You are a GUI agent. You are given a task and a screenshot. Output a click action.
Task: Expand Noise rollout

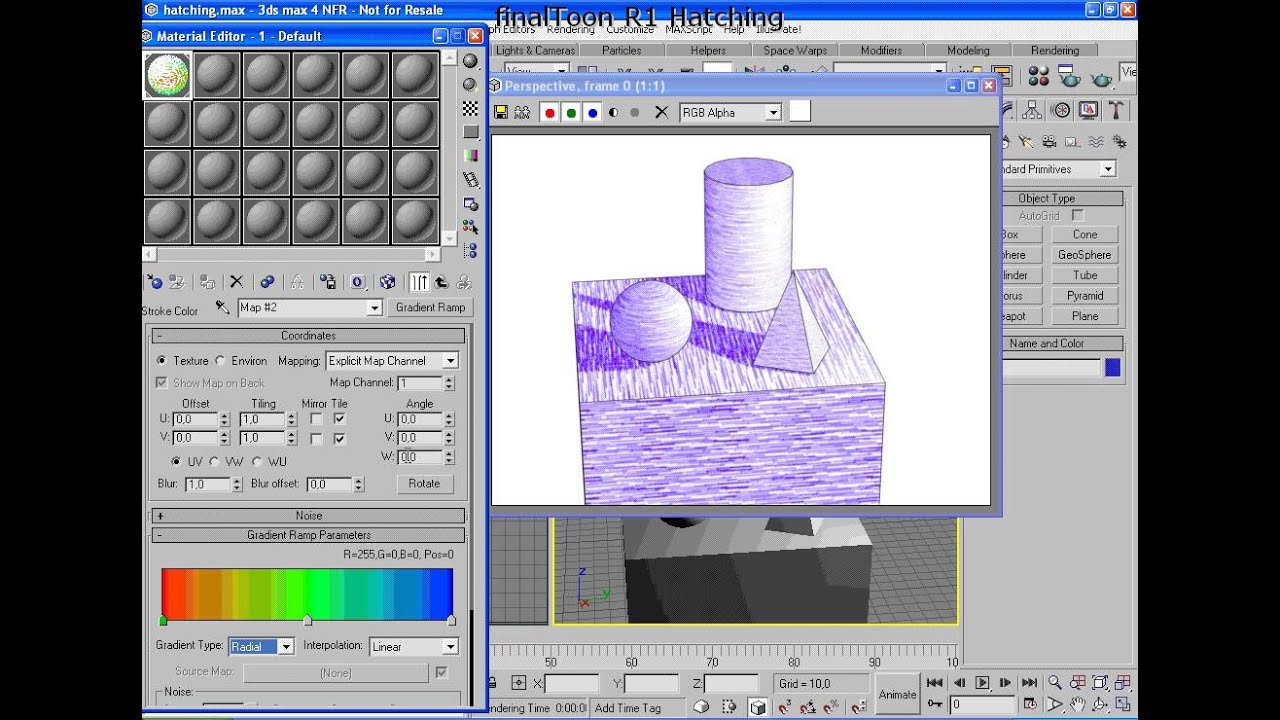308,516
